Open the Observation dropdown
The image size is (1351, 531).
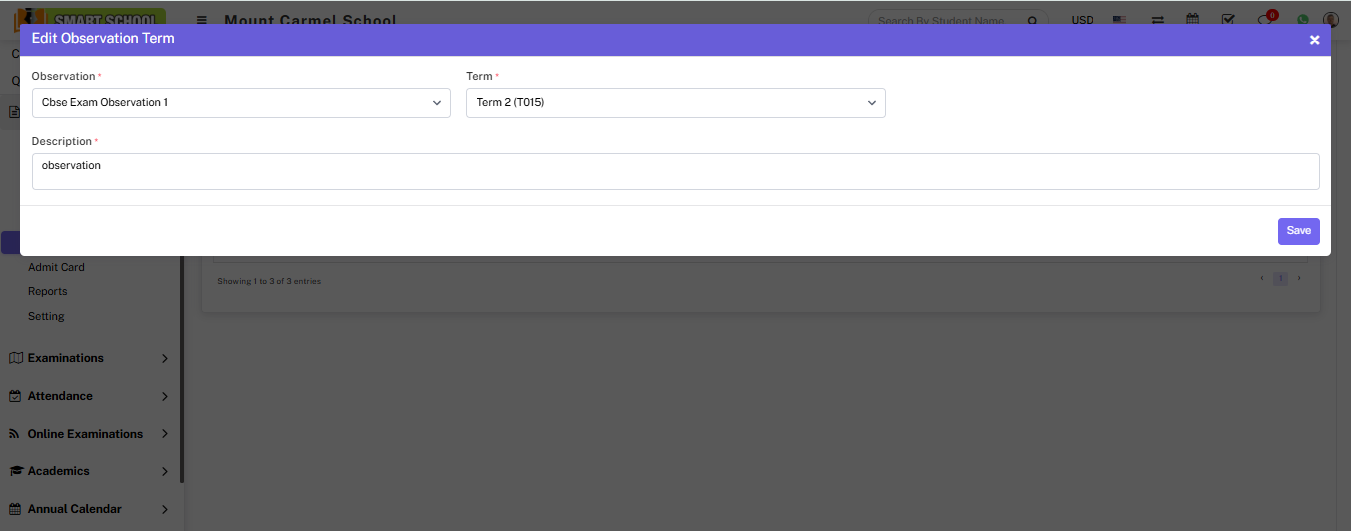[x=241, y=103]
